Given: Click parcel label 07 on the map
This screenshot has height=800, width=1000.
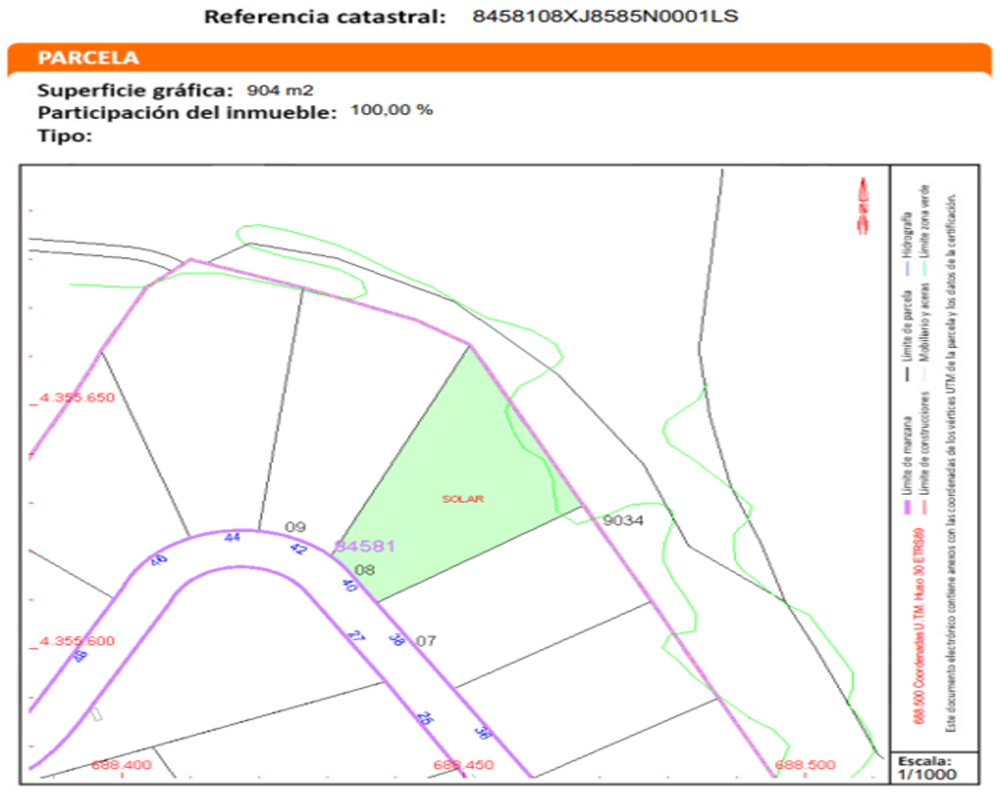Looking at the screenshot, I should tap(426, 640).
